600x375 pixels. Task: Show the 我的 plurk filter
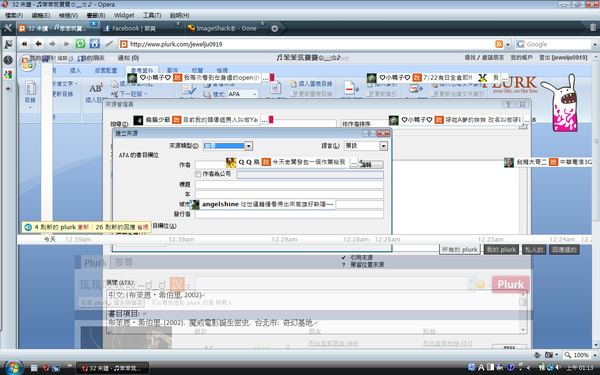501,250
